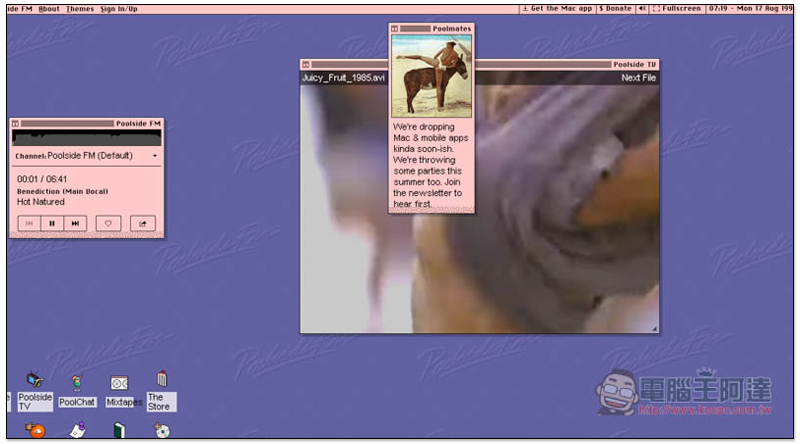
Task: Skip to the next track
Action: click(76, 224)
